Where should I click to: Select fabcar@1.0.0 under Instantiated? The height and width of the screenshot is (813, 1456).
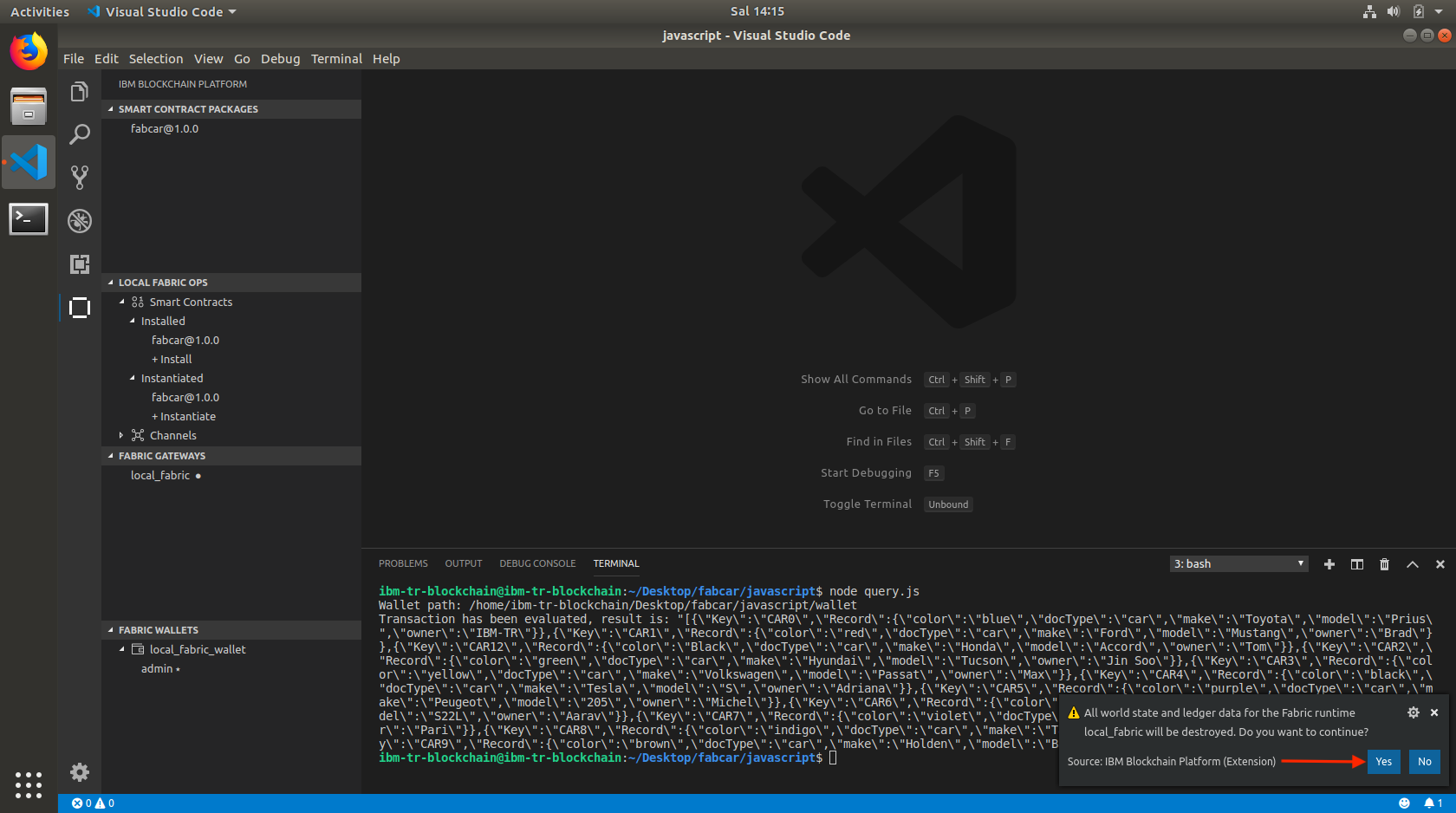[x=185, y=397]
